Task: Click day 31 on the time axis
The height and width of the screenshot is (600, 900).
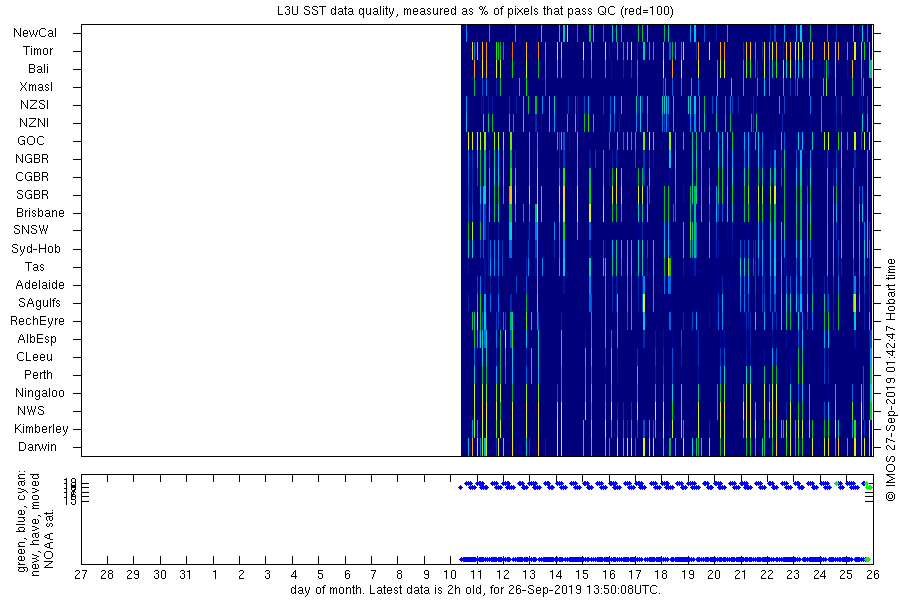Action: (x=186, y=575)
